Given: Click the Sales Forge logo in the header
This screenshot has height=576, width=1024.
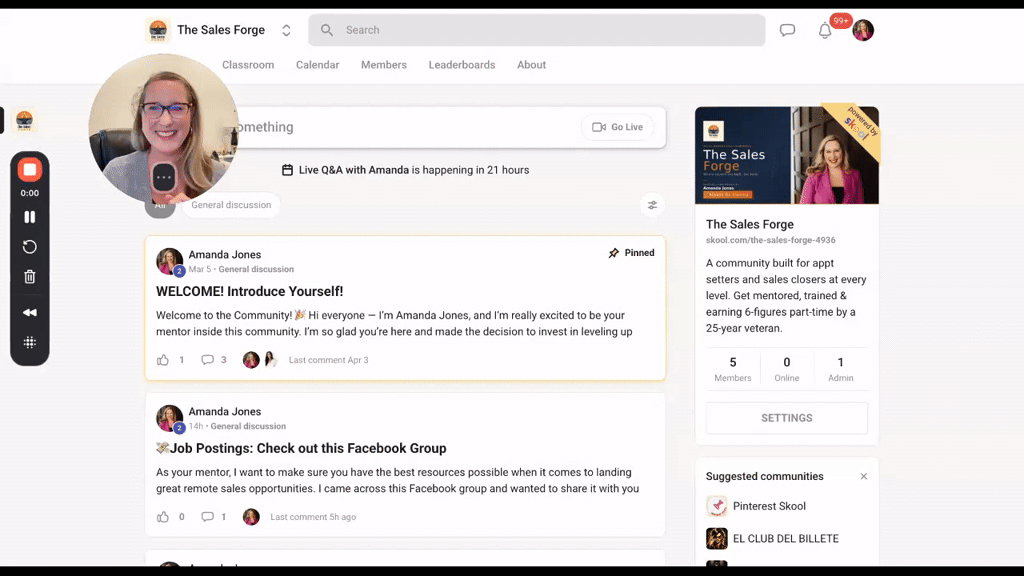Looking at the screenshot, I should point(158,30).
